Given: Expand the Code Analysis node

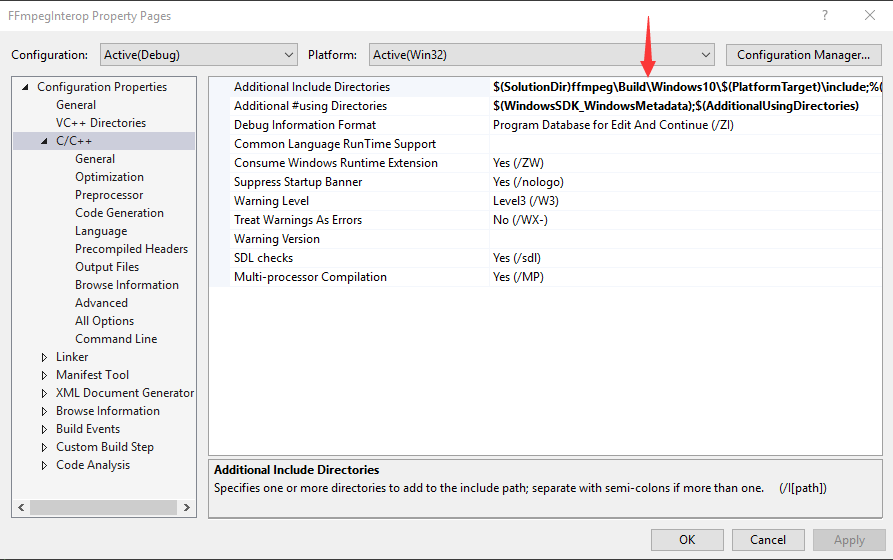Looking at the screenshot, I should point(44,465).
